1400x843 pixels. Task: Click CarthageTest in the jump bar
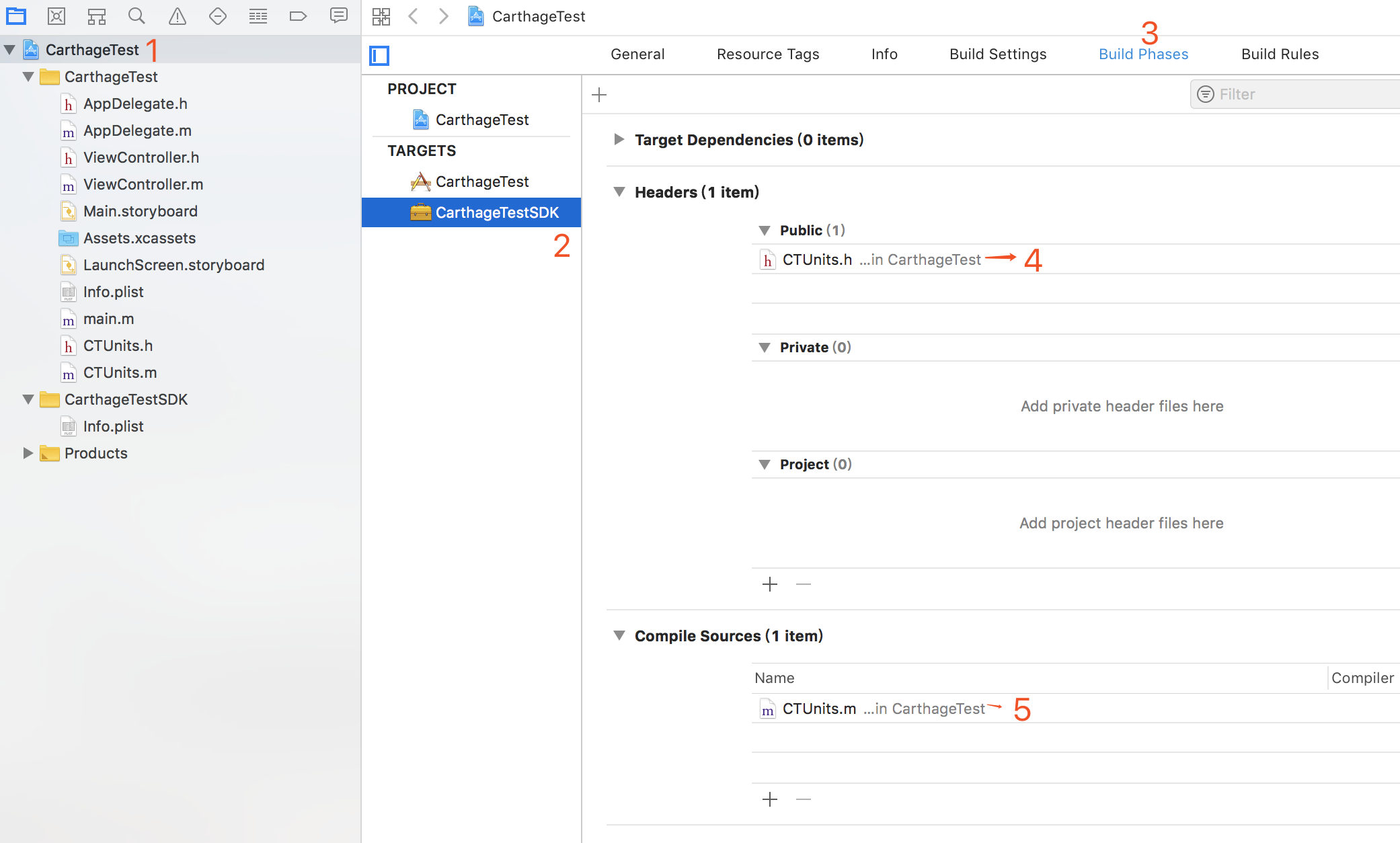tap(539, 16)
